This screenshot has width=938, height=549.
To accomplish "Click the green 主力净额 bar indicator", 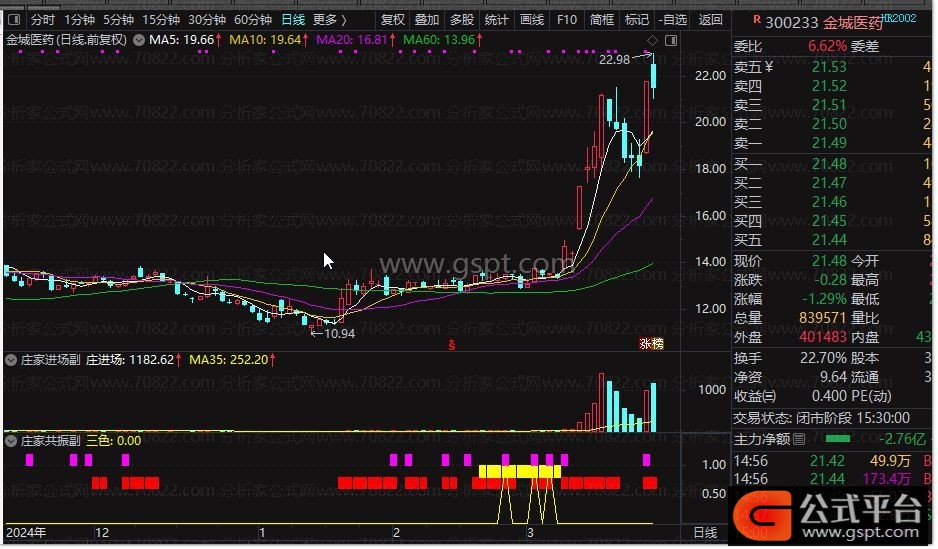I will [838, 439].
